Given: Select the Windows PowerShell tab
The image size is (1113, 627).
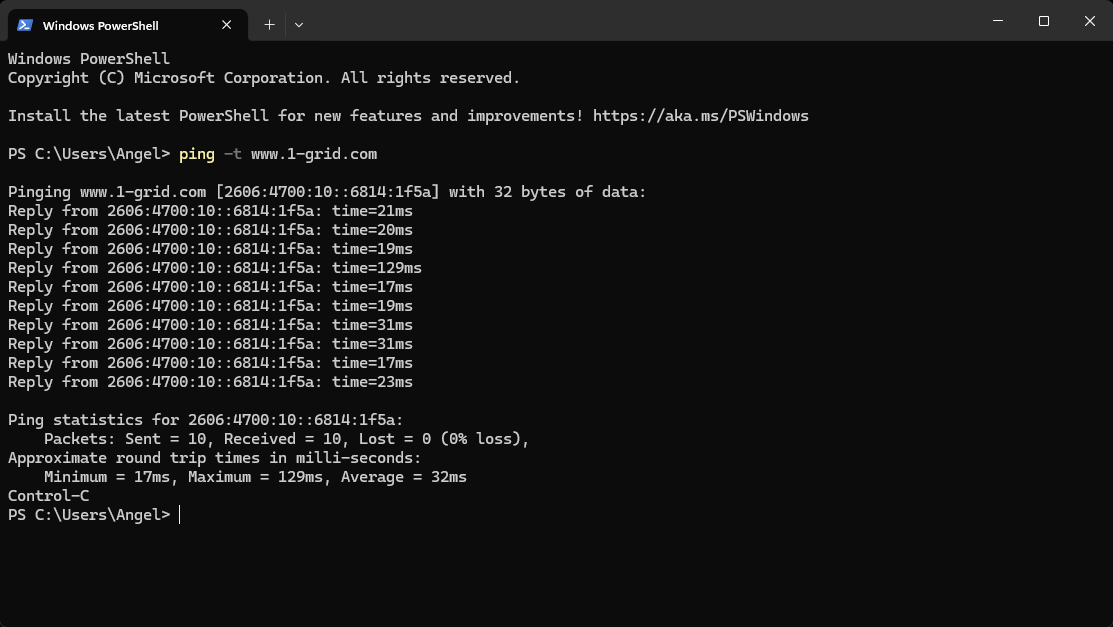Looking at the screenshot, I should click(110, 25).
